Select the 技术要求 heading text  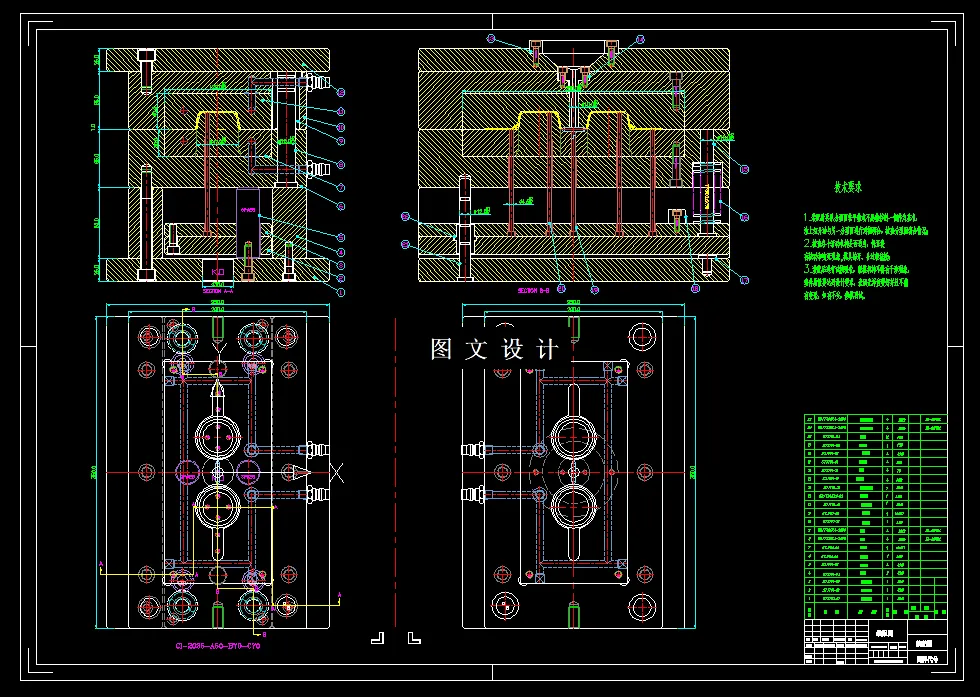[848, 187]
